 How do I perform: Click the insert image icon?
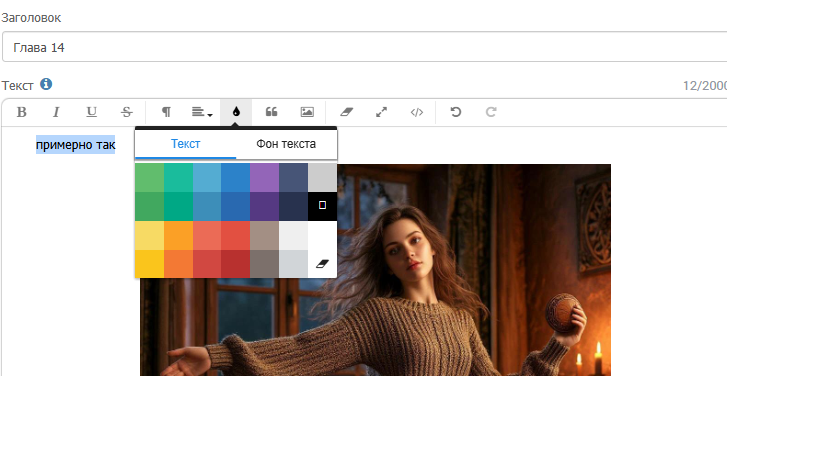click(x=307, y=112)
